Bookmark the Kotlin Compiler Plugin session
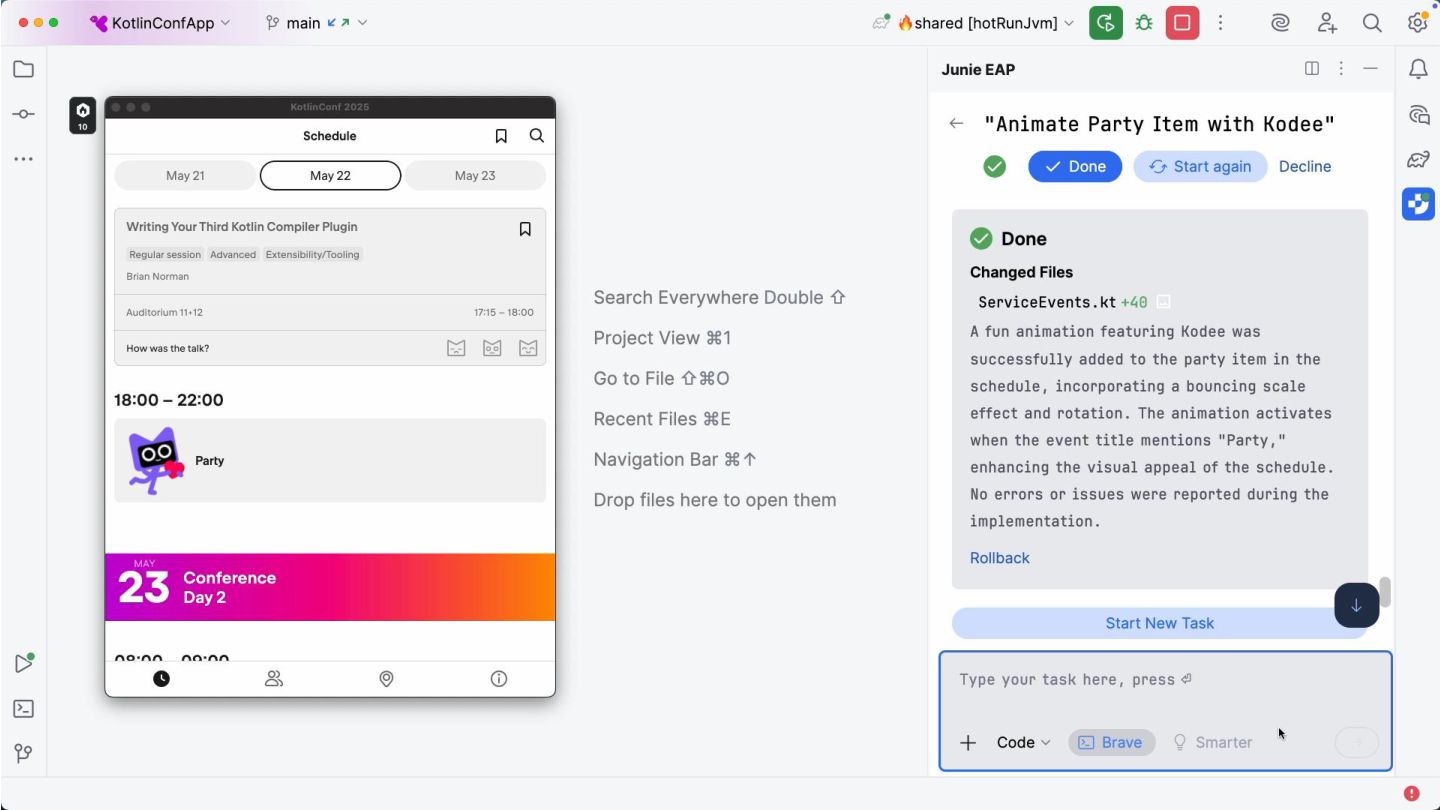The image size is (1440, 810). tap(525, 230)
